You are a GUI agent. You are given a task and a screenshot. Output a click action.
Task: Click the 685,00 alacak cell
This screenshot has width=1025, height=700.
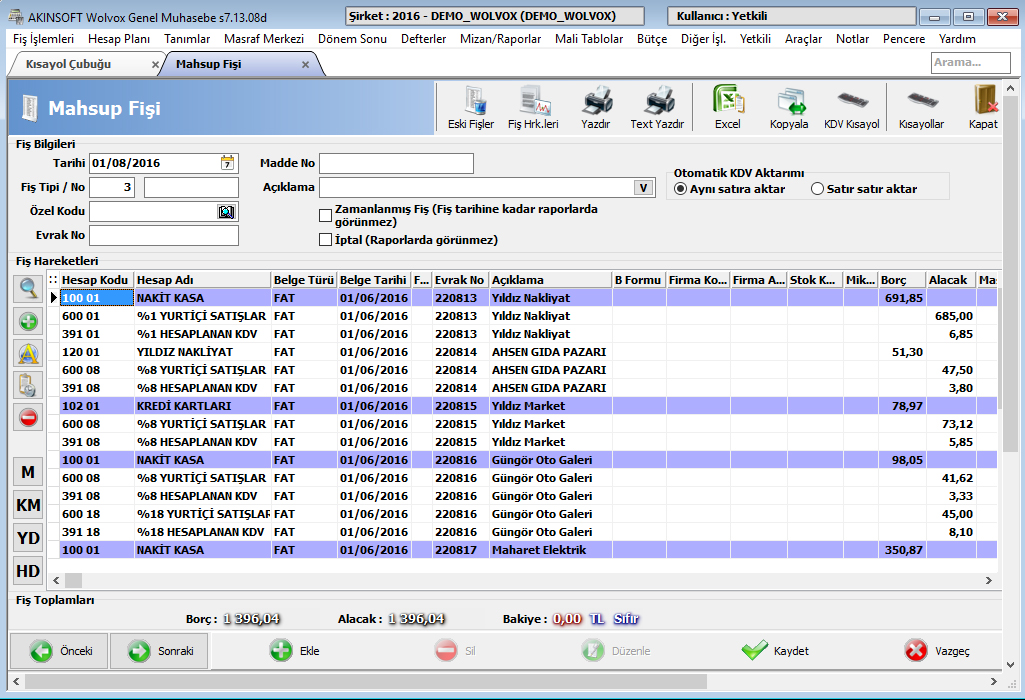click(x=952, y=316)
